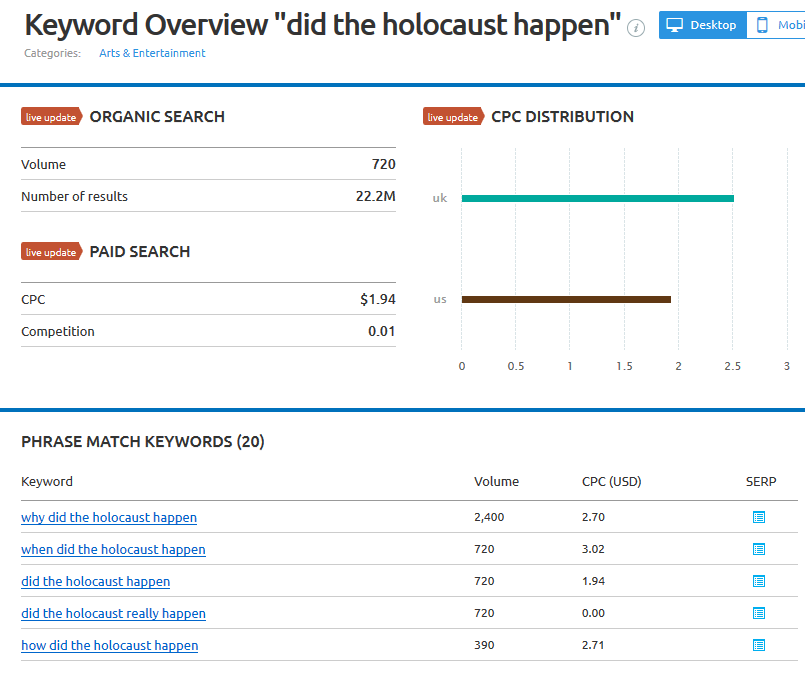Open the Arts & Entertainment category
The height and width of the screenshot is (674, 805).
click(152, 53)
